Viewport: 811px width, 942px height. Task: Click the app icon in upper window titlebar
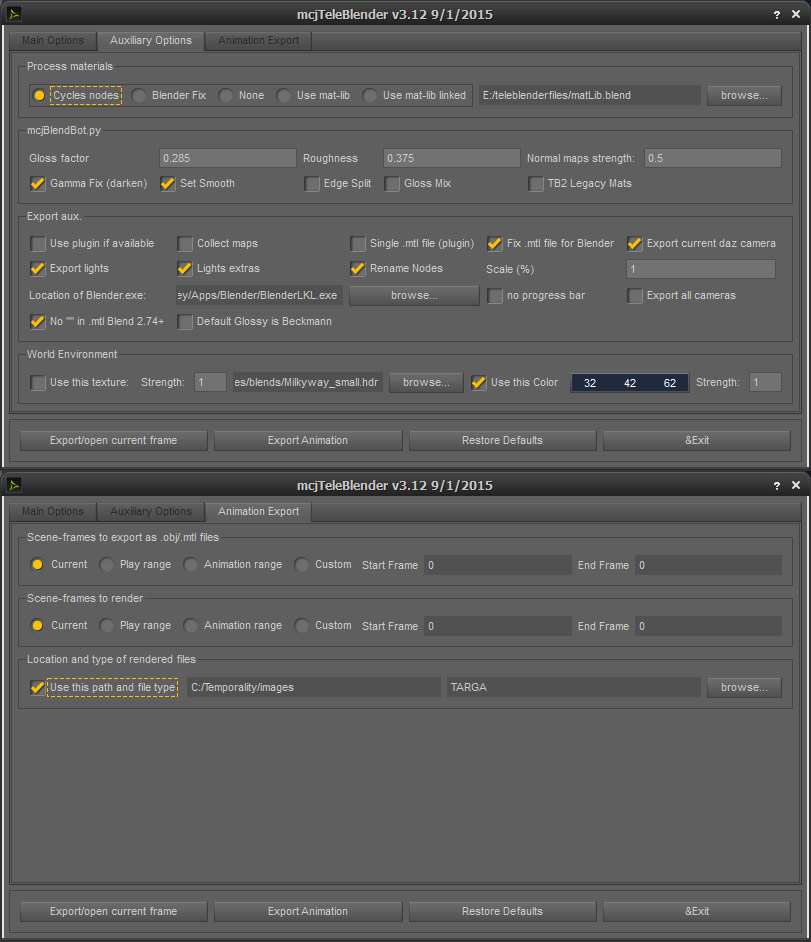pos(14,13)
